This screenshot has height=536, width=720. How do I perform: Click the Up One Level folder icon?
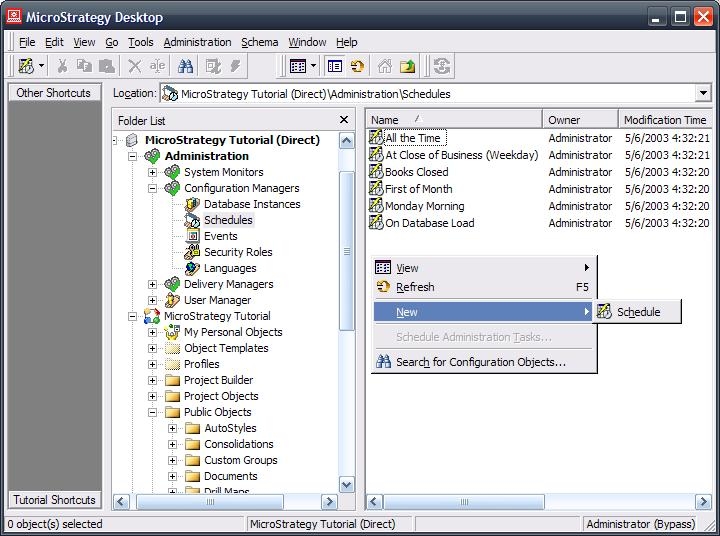407,67
